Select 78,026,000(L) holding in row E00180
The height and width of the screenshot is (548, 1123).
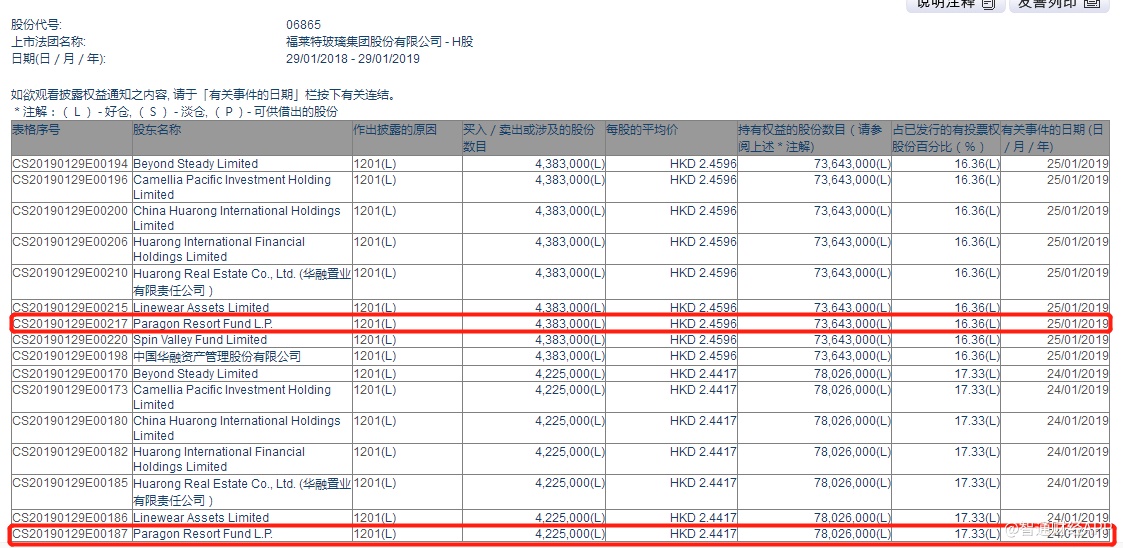[x=852, y=421]
